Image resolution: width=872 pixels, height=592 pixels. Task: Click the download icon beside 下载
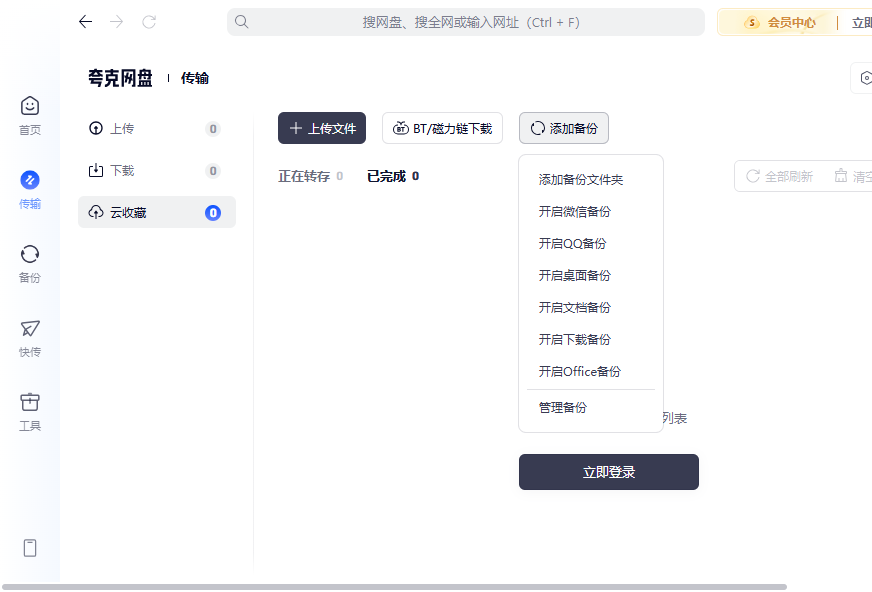(x=96, y=170)
